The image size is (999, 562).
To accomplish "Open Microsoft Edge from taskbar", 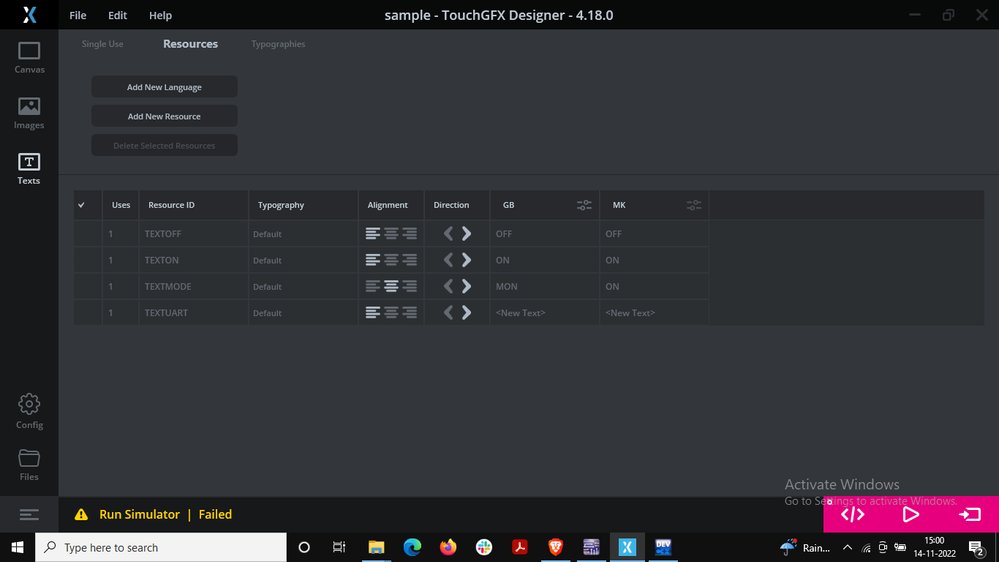I will pos(412,547).
